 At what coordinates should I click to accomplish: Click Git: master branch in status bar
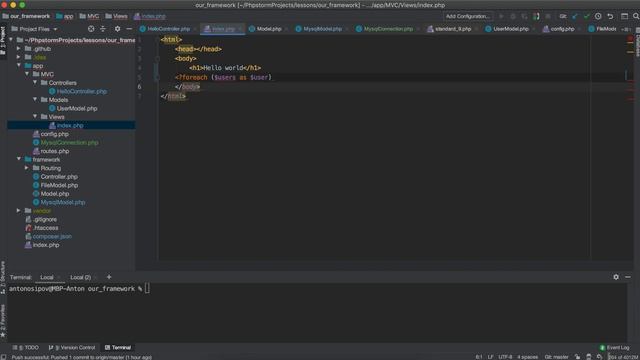tap(556, 357)
